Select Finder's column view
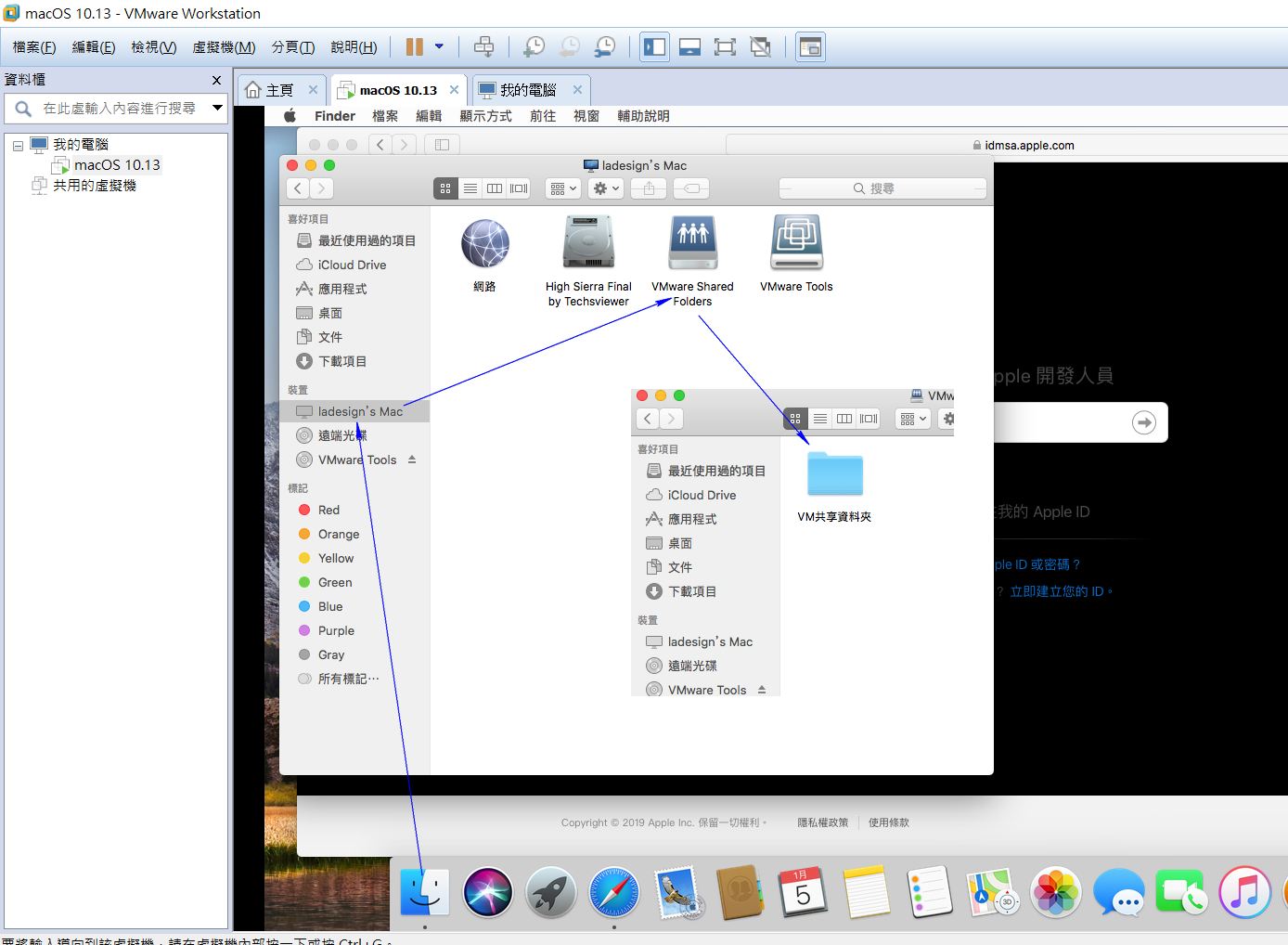 (x=495, y=188)
